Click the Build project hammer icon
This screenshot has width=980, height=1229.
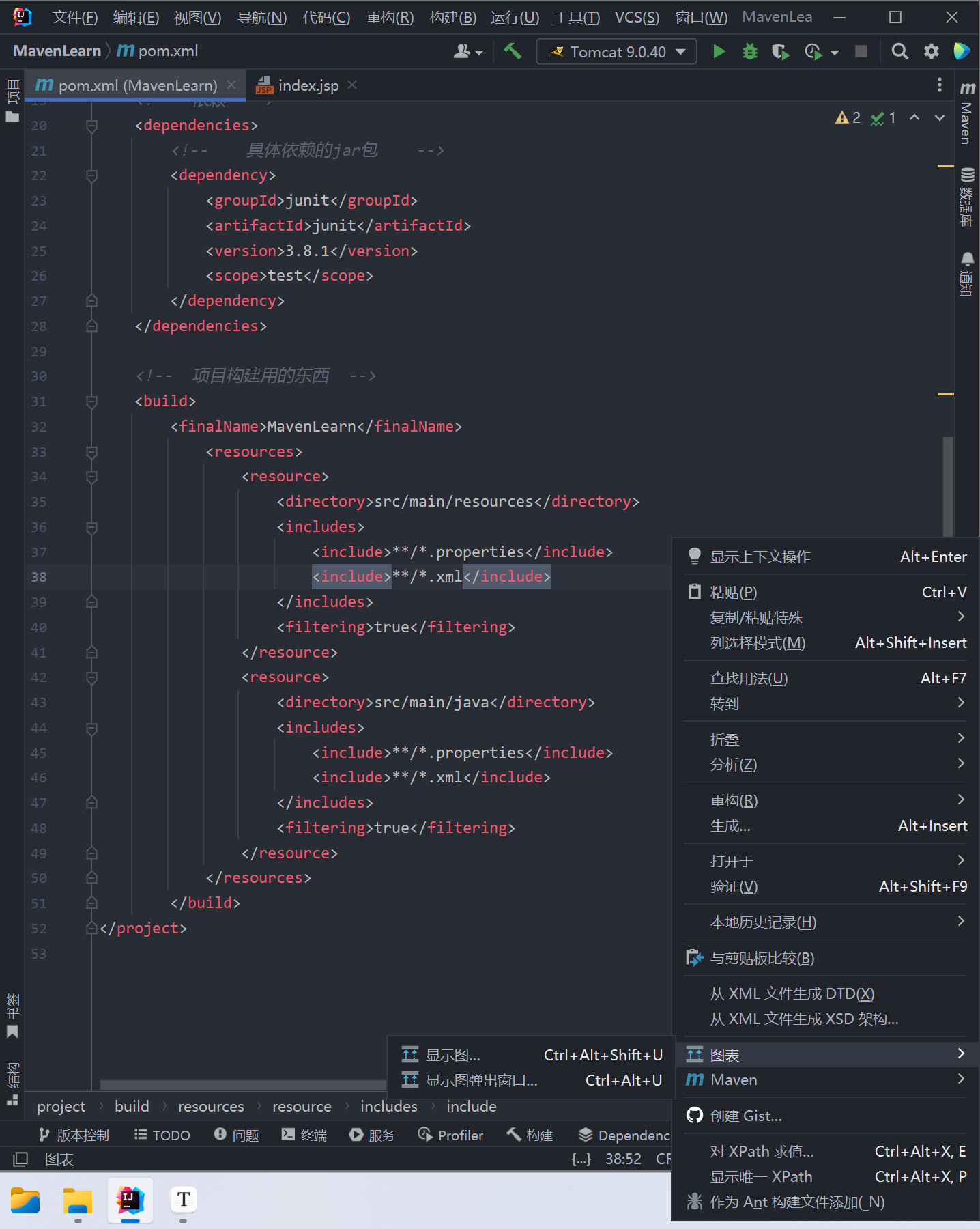click(513, 52)
